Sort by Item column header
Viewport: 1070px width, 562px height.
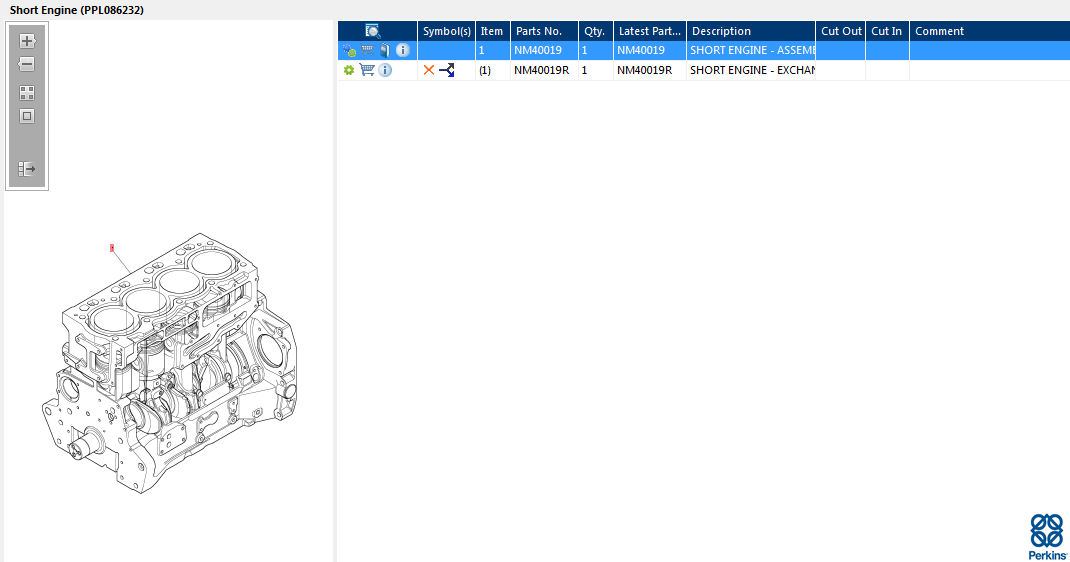pyautogui.click(x=492, y=31)
